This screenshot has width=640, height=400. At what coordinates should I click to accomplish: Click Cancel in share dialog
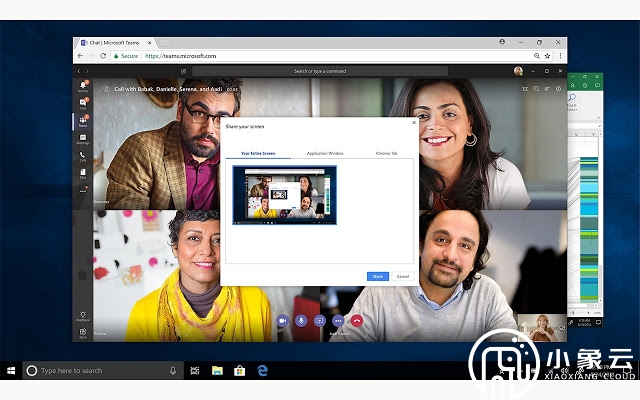click(x=403, y=276)
